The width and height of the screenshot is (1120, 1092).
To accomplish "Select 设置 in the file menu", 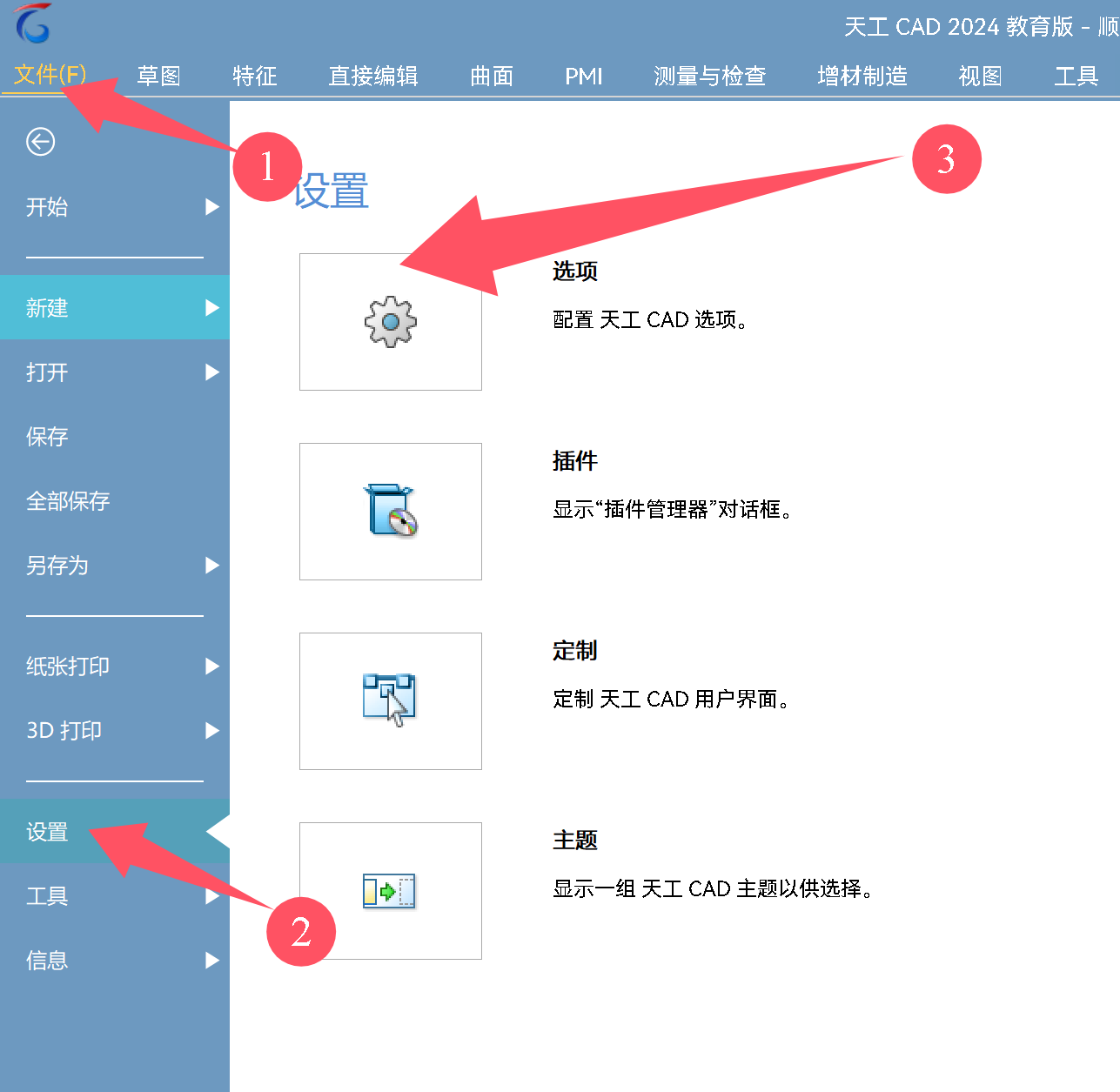I will pos(115,832).
